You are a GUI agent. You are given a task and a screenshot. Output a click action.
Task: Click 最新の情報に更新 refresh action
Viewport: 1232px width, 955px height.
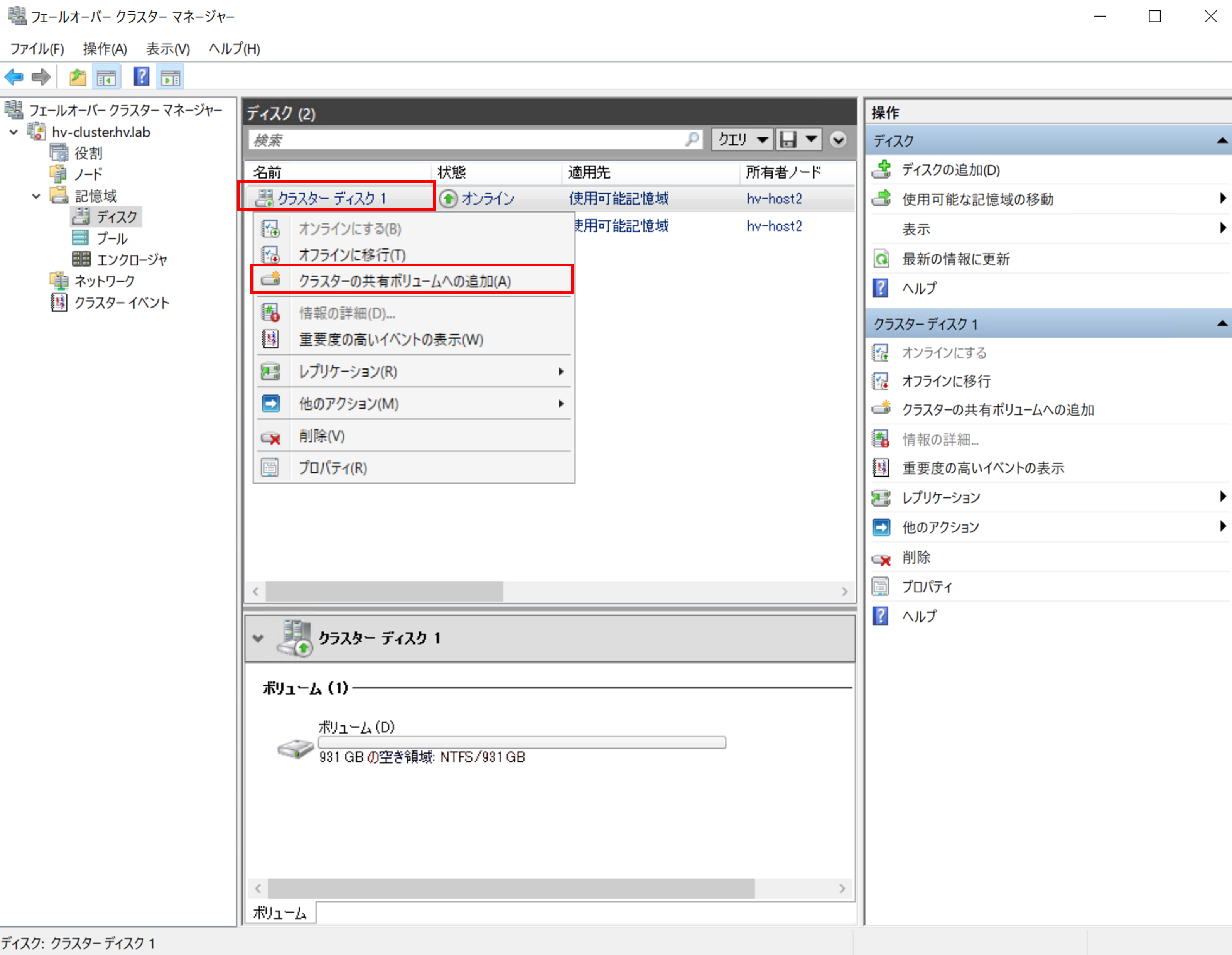click(x=955, y=259)
